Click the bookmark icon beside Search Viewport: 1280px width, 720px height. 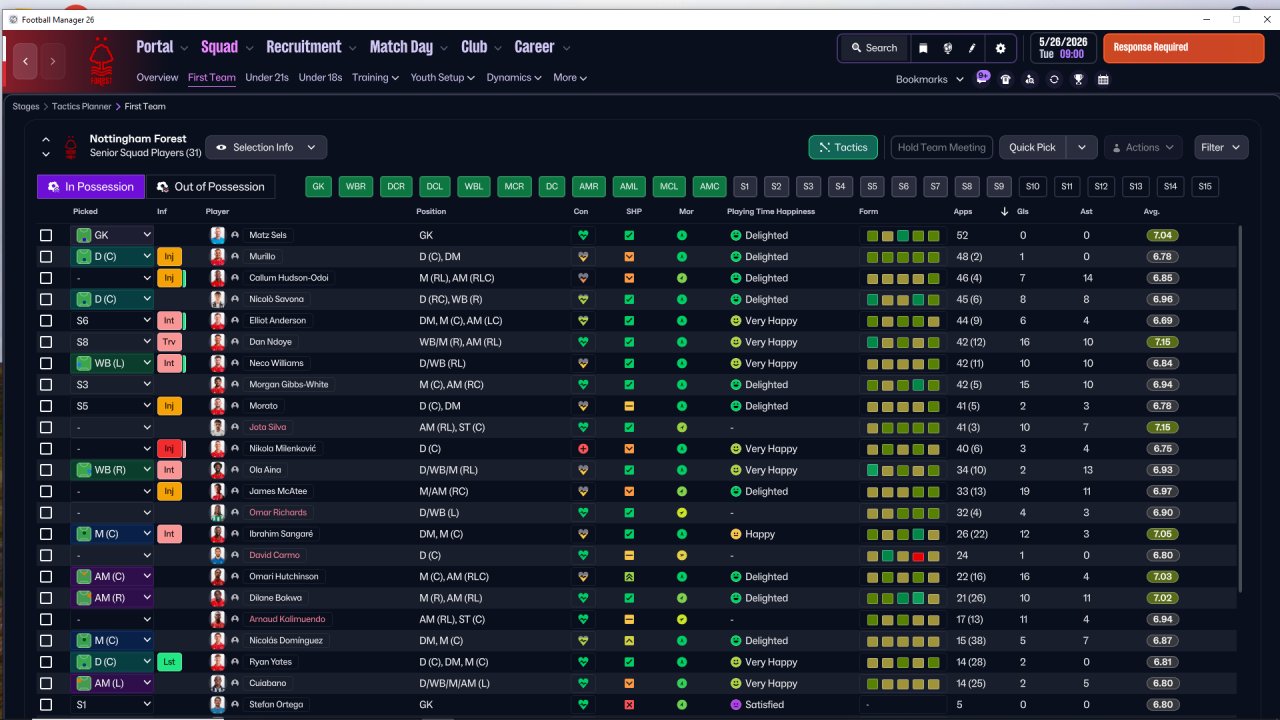[923, 48]
